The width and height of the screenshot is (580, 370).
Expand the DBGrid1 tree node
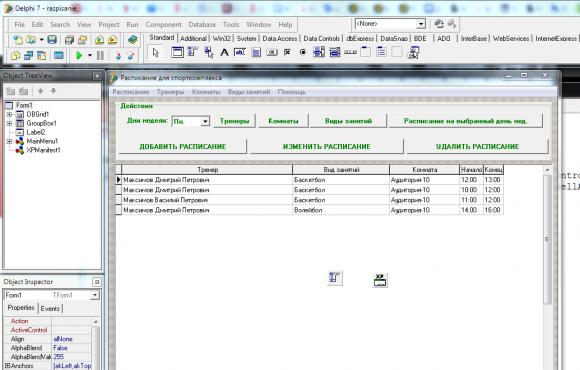[9, 114]
